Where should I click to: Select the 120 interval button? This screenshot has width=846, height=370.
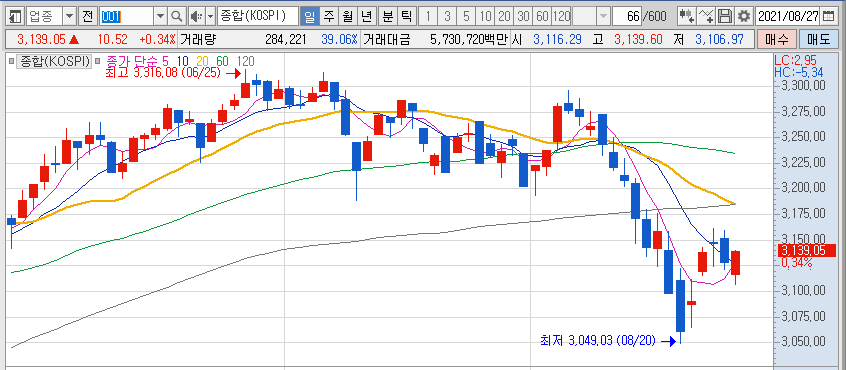pos(562,16)
